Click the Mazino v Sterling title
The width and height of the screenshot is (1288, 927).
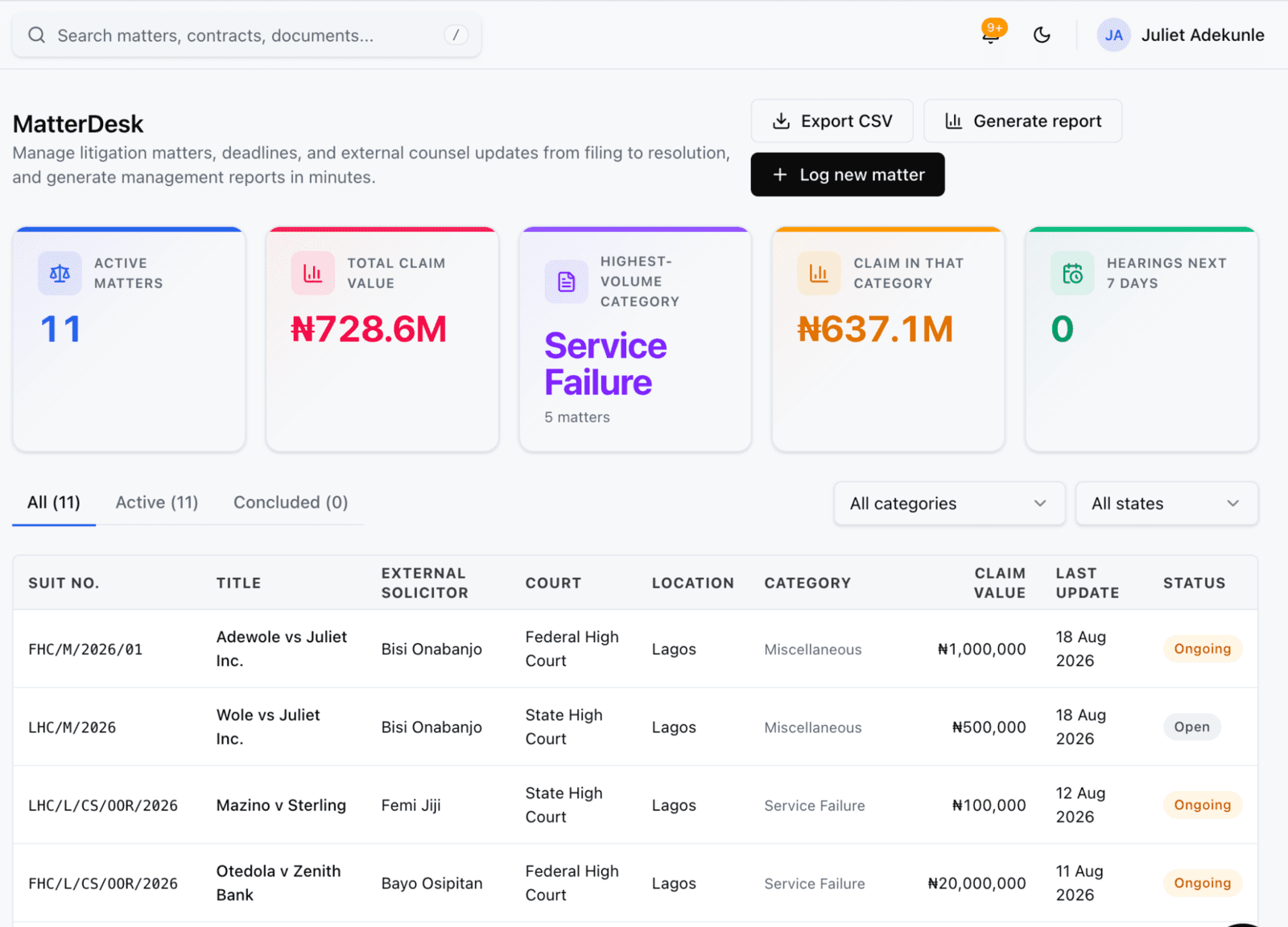(x=281, y=805)
